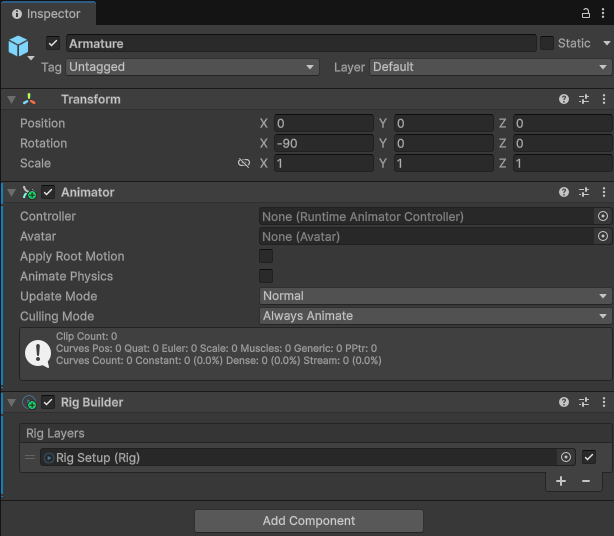Collapse the Transform component foldout
Viewport: 614px width, 536px height.
click(x=11, y=99)
